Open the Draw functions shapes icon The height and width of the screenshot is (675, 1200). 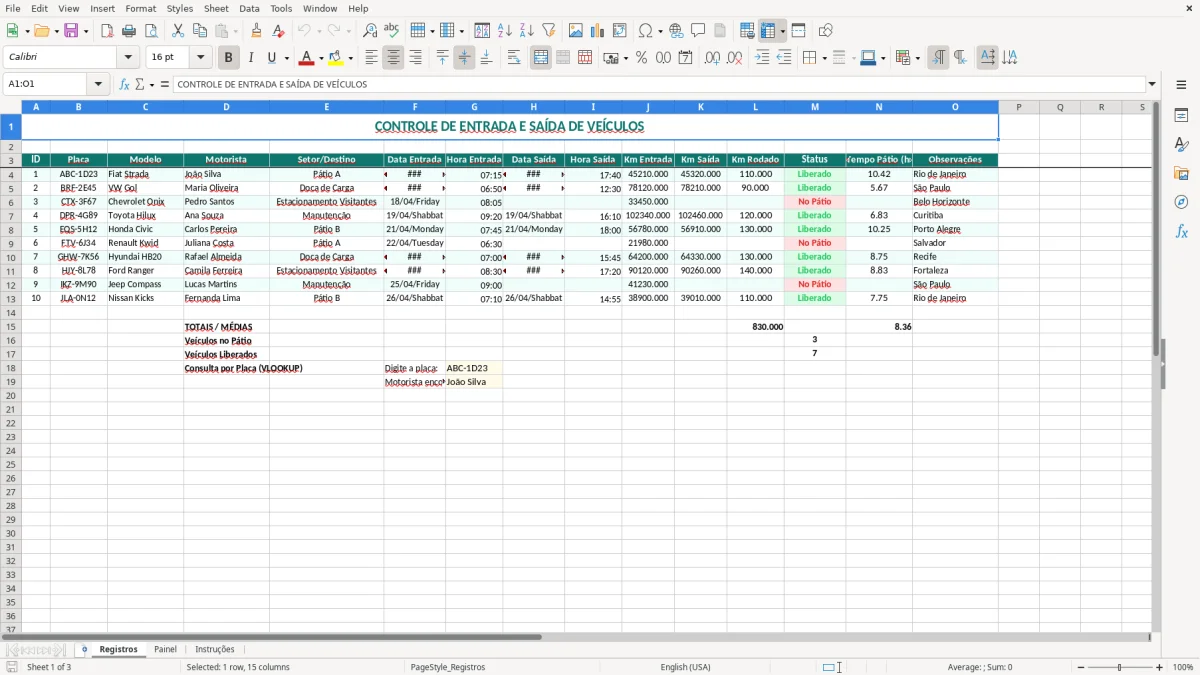point(826,31)
